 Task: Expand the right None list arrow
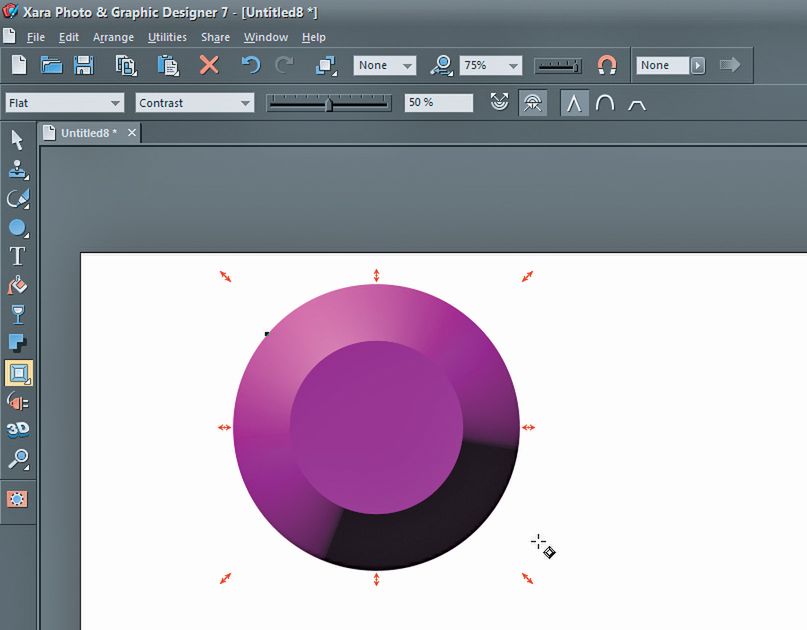coord(698,65)
